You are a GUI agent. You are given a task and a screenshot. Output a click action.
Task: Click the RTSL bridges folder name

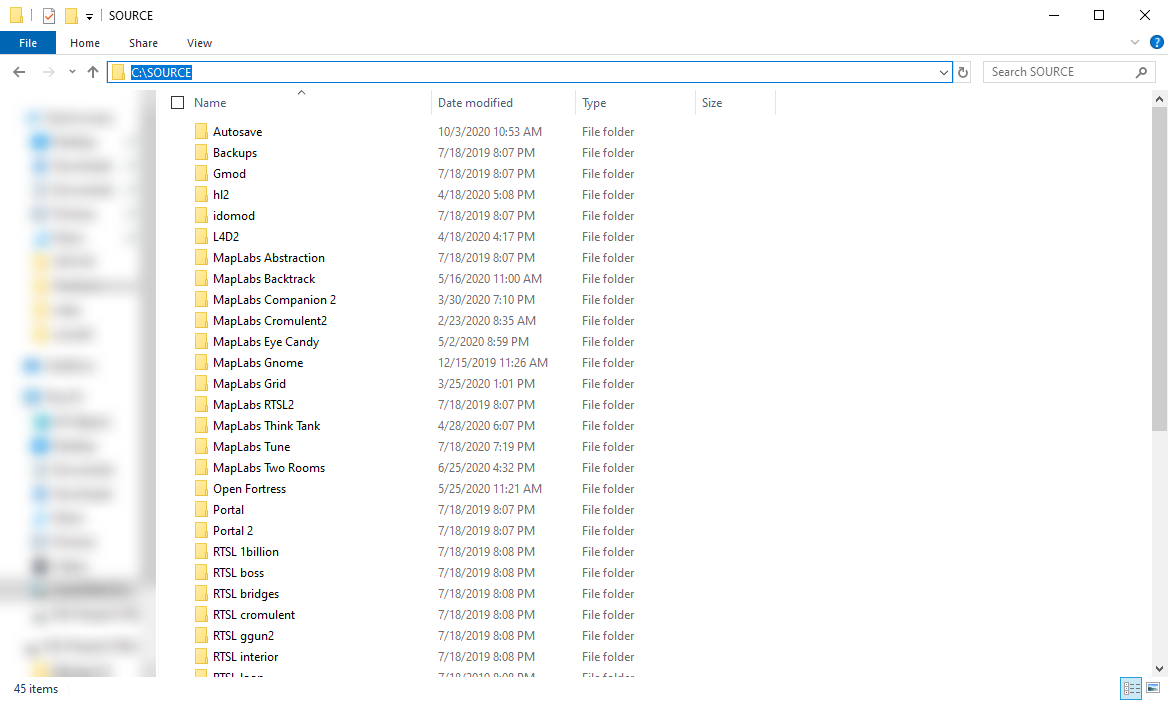pyautogui.click(x=246, y=594)
